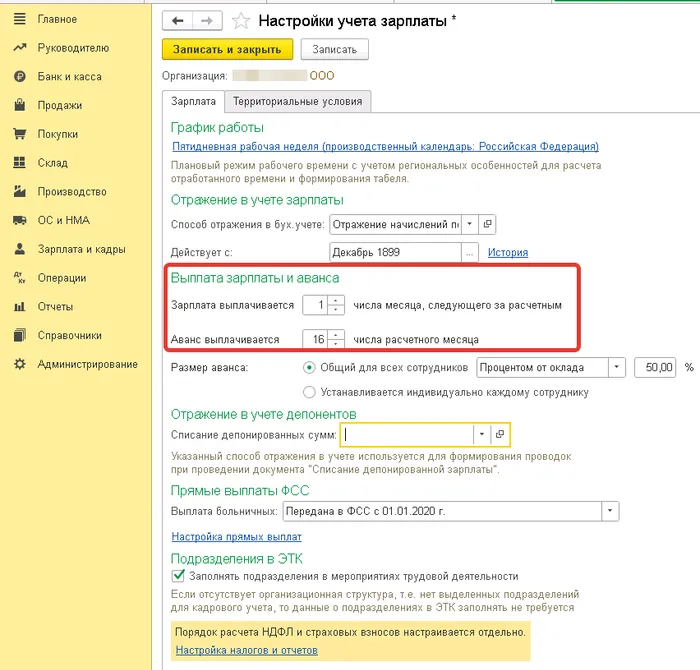Click the Декабрь 1899 date field
700x670 pixels.
point(396,253)
